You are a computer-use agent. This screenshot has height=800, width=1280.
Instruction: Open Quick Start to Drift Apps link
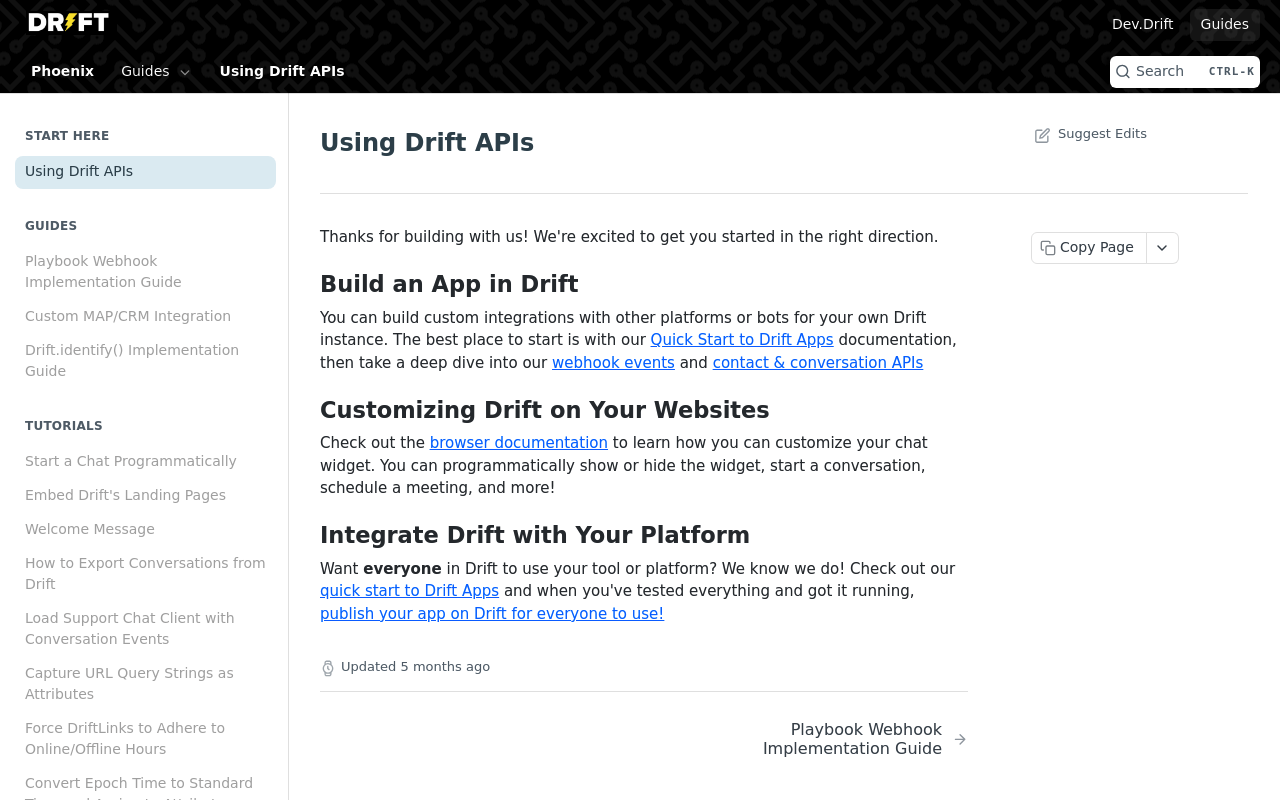742,340
